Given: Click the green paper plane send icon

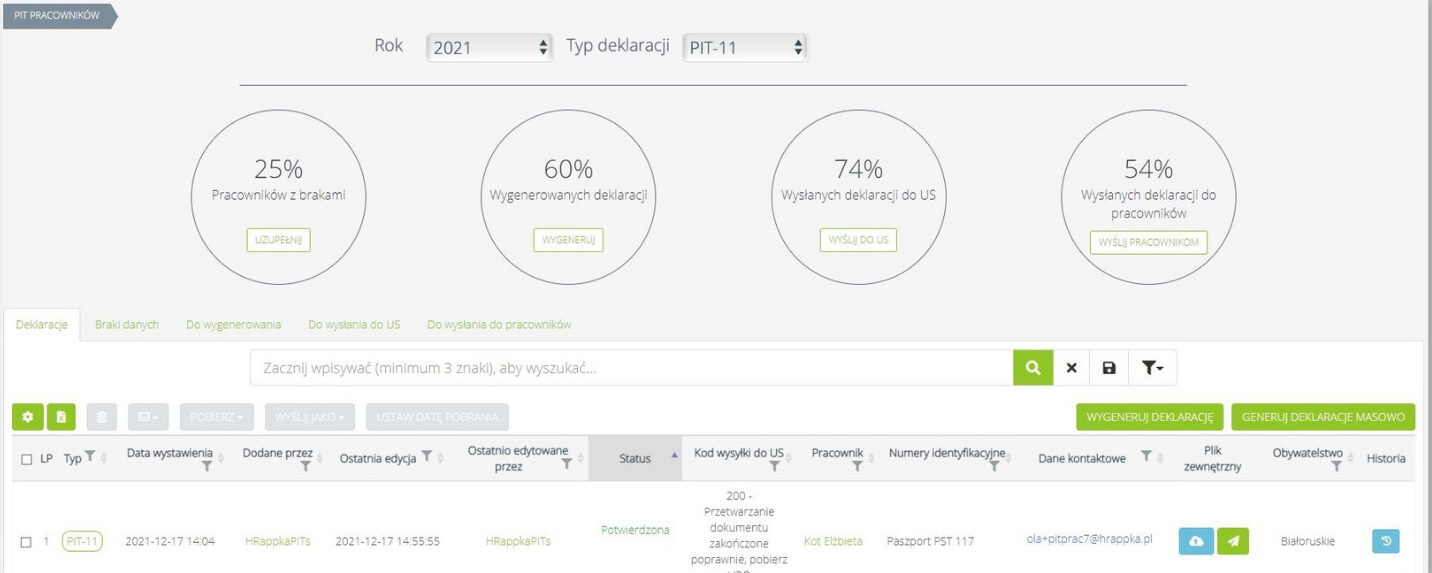Looking at the screenshot, I should pos(1233,541).
